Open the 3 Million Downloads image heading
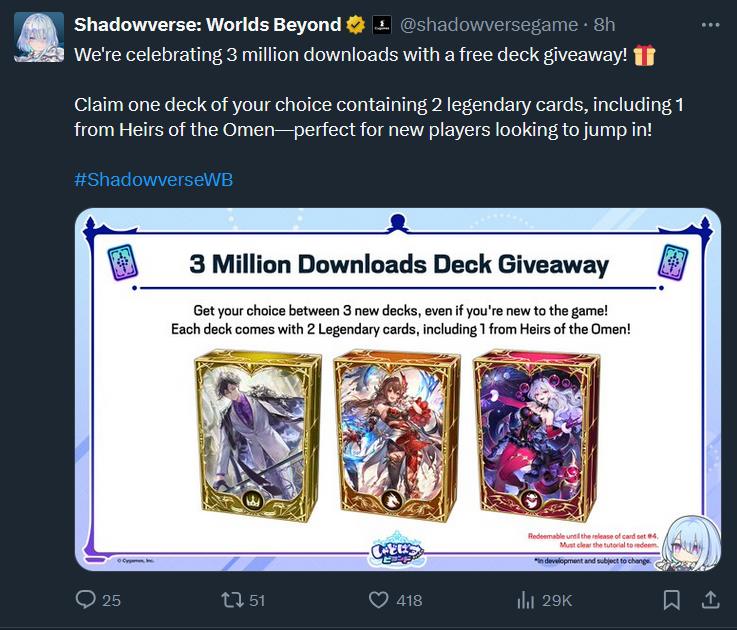The width and height of the screenshot is (737, 630). pyautogui.click(x=399, y=264)
